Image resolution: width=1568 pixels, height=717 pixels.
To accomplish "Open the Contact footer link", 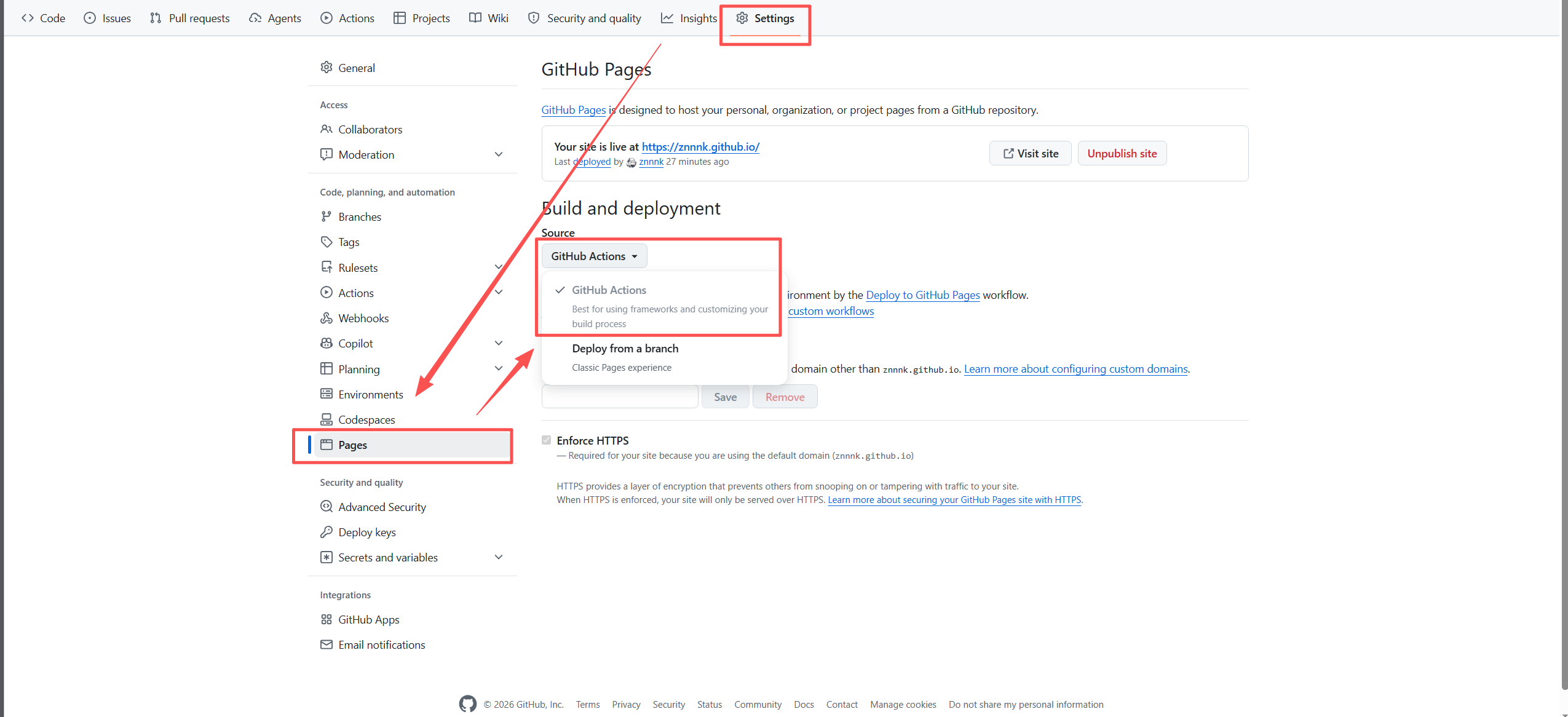I will coord(842,704).
